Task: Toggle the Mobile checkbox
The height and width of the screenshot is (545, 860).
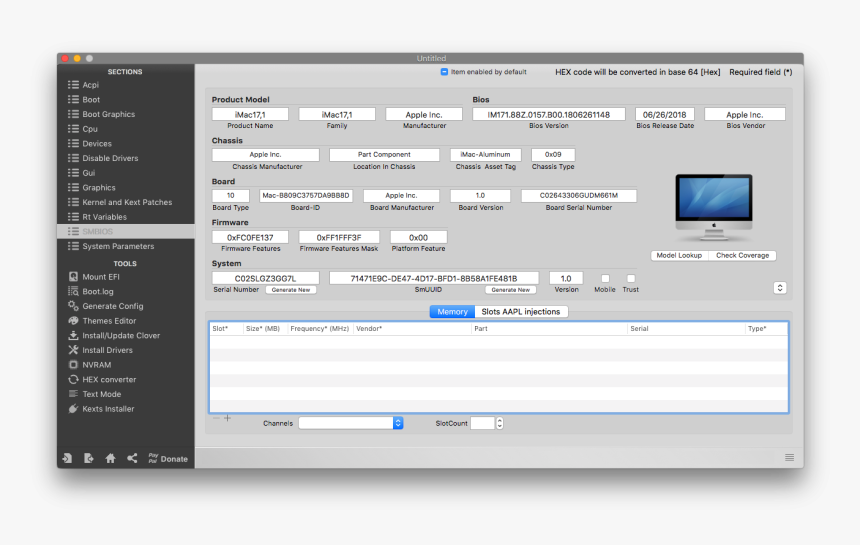Action: [605, 279]
